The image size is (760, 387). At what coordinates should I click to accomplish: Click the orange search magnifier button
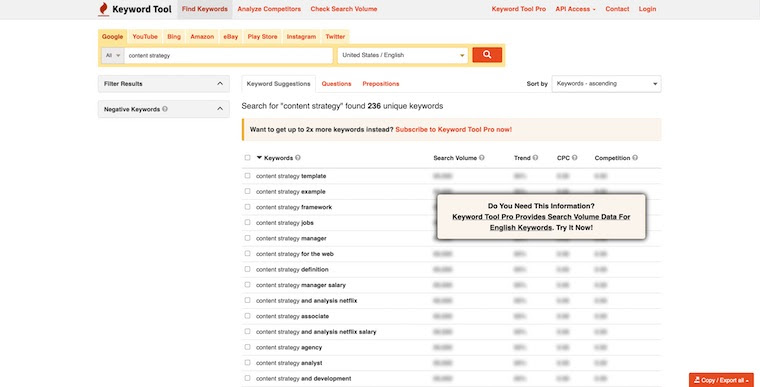point(487,55)
